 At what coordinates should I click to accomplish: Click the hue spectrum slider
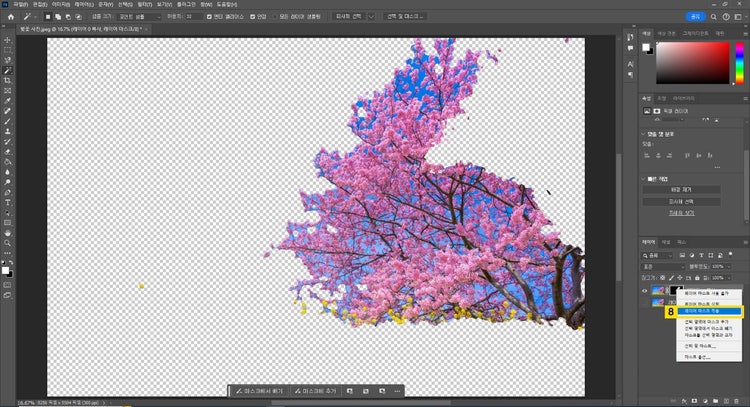pyautogui.click(x=739, y=63)
